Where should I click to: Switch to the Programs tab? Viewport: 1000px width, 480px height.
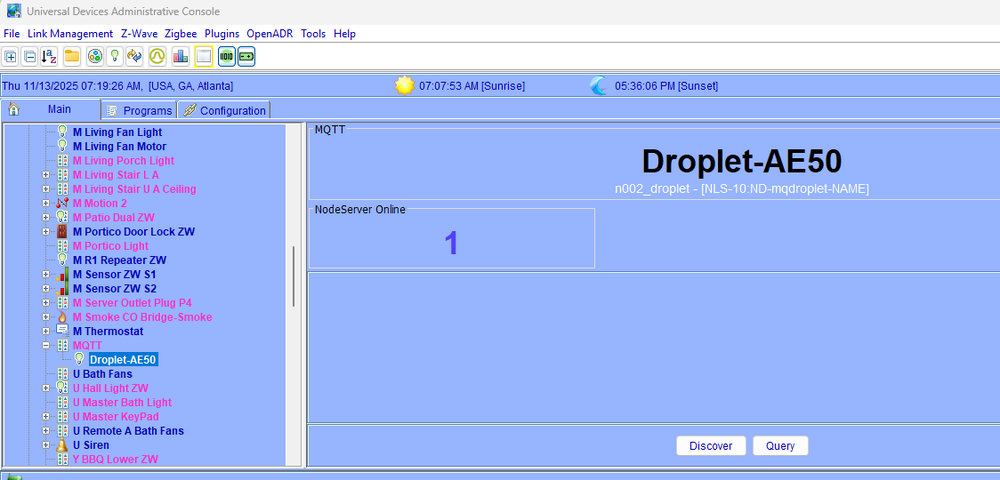click(139, 110)
